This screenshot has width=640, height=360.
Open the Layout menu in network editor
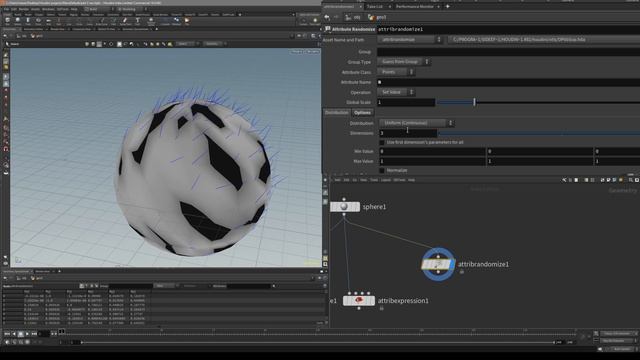[386, 180]
